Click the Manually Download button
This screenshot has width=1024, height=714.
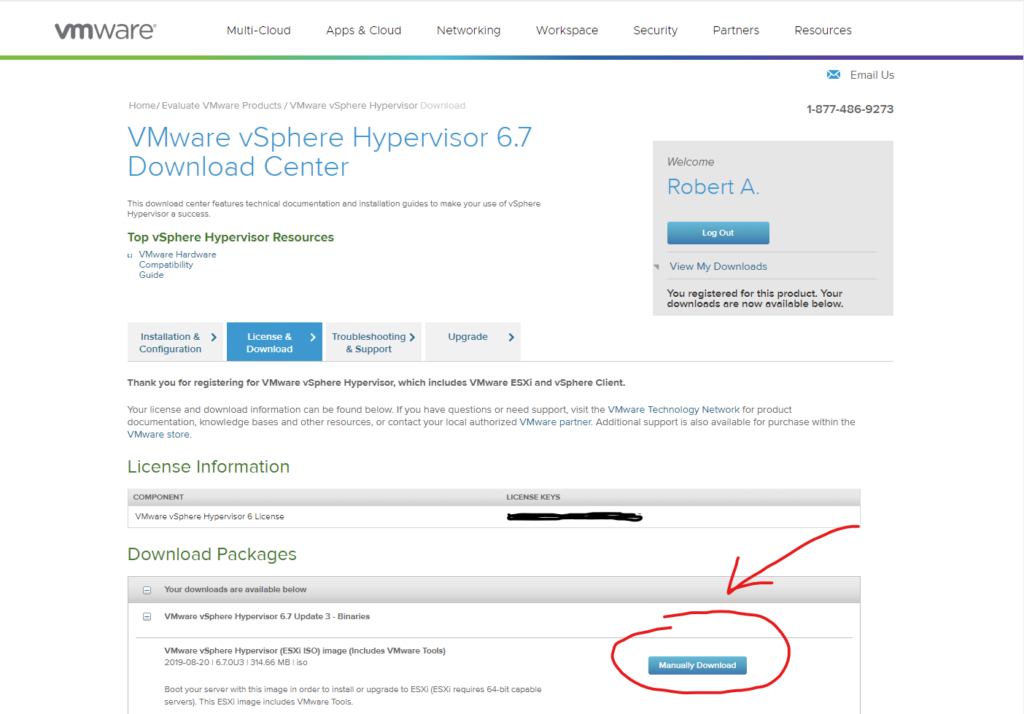[x=697, y=665]
